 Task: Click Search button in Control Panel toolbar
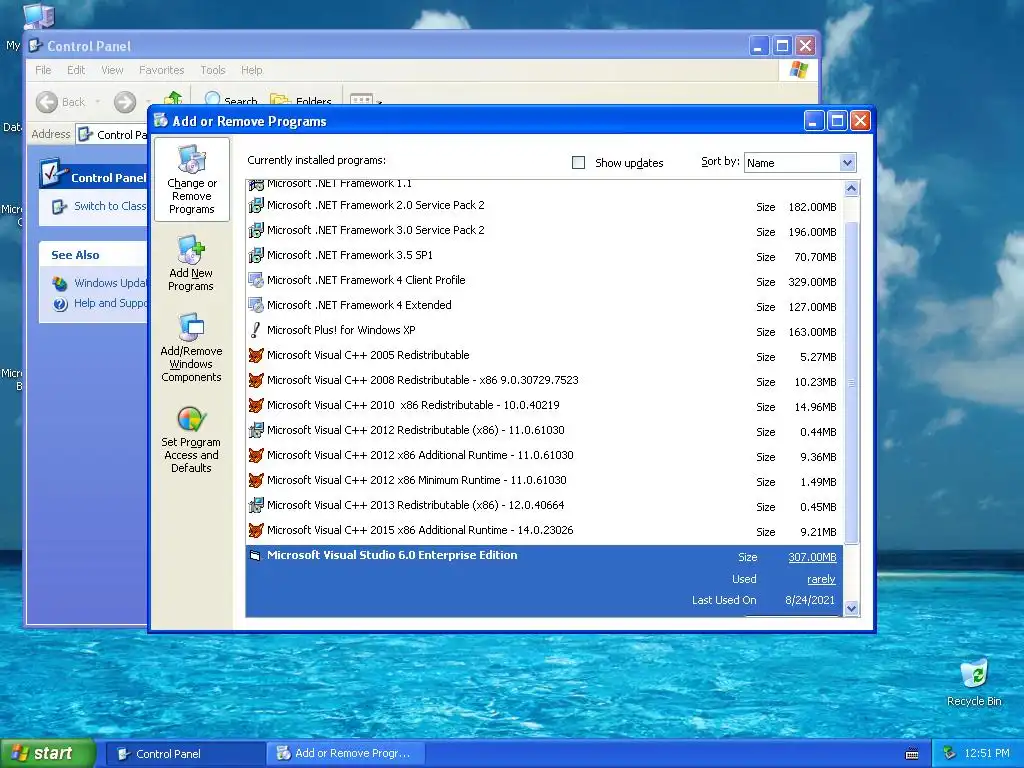pyautogui.click(x=231, y=100)
